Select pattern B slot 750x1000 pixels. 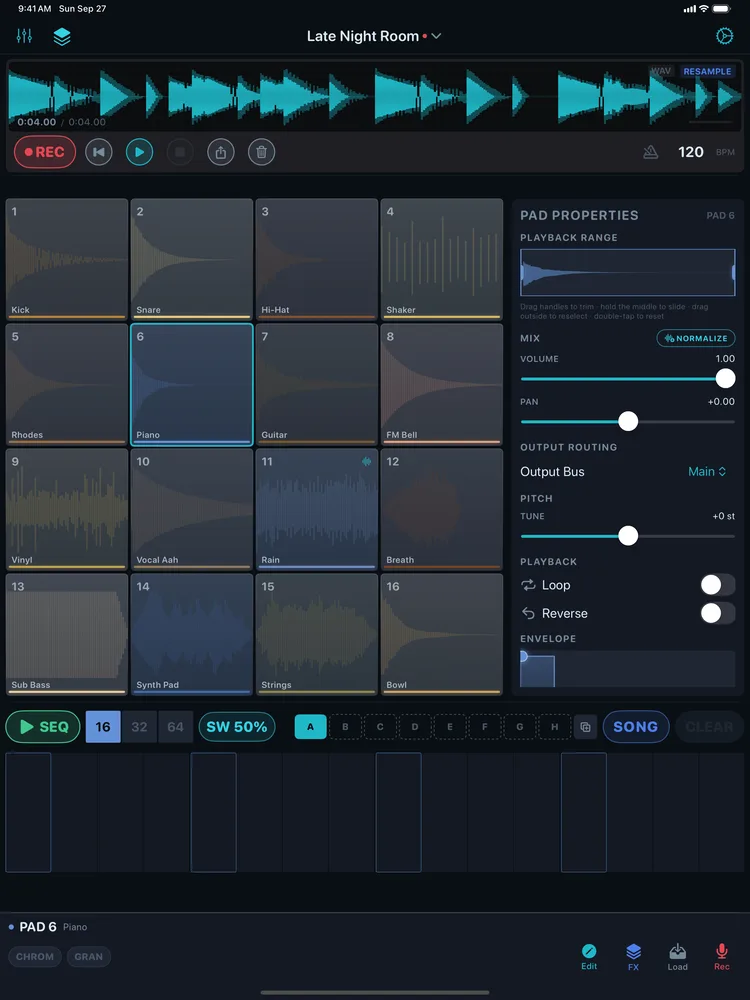point(345,726)
